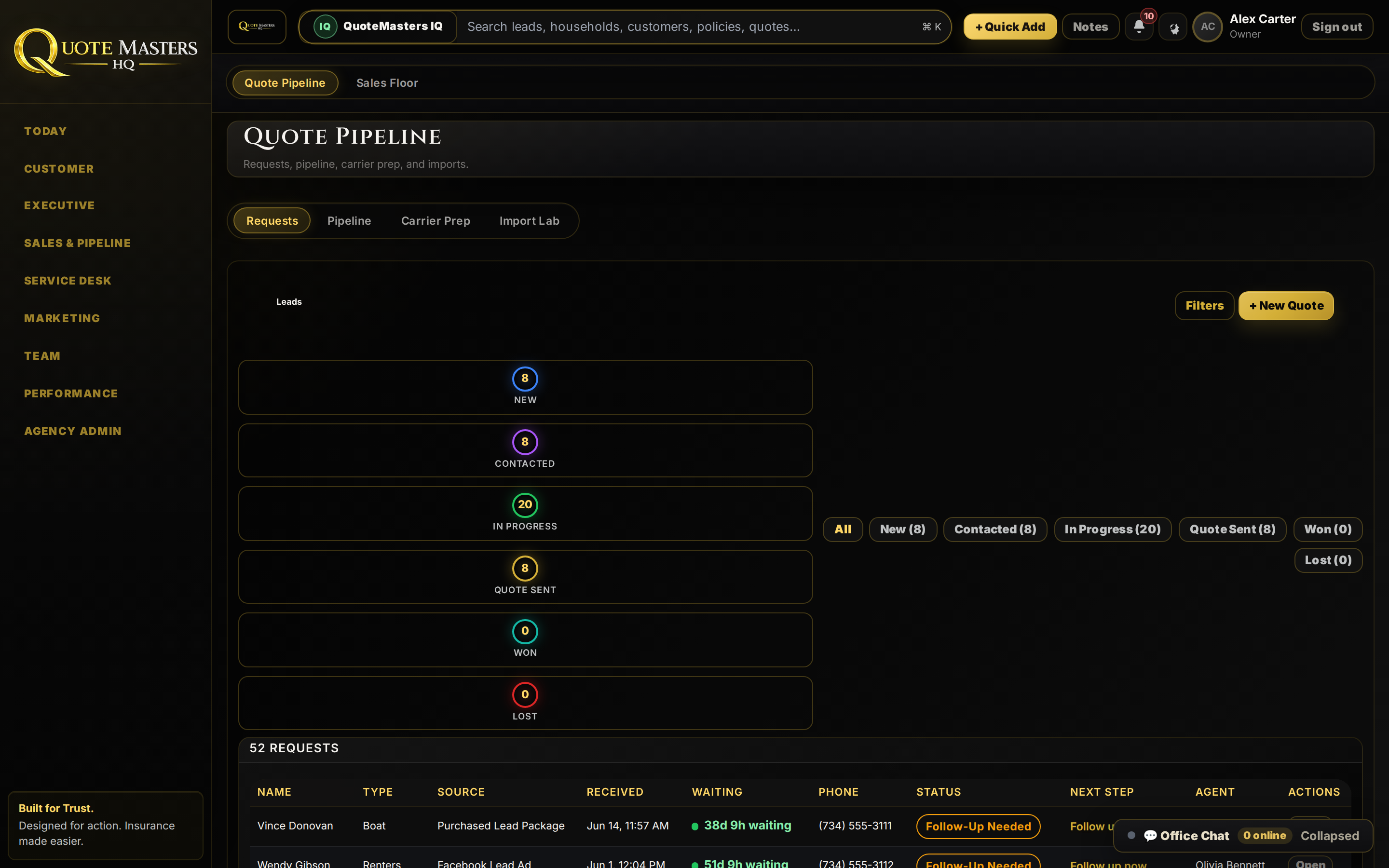Expand the Collapsed Office Chat panel
This screenshot has height=868, width=1389.
(1329, 836)
